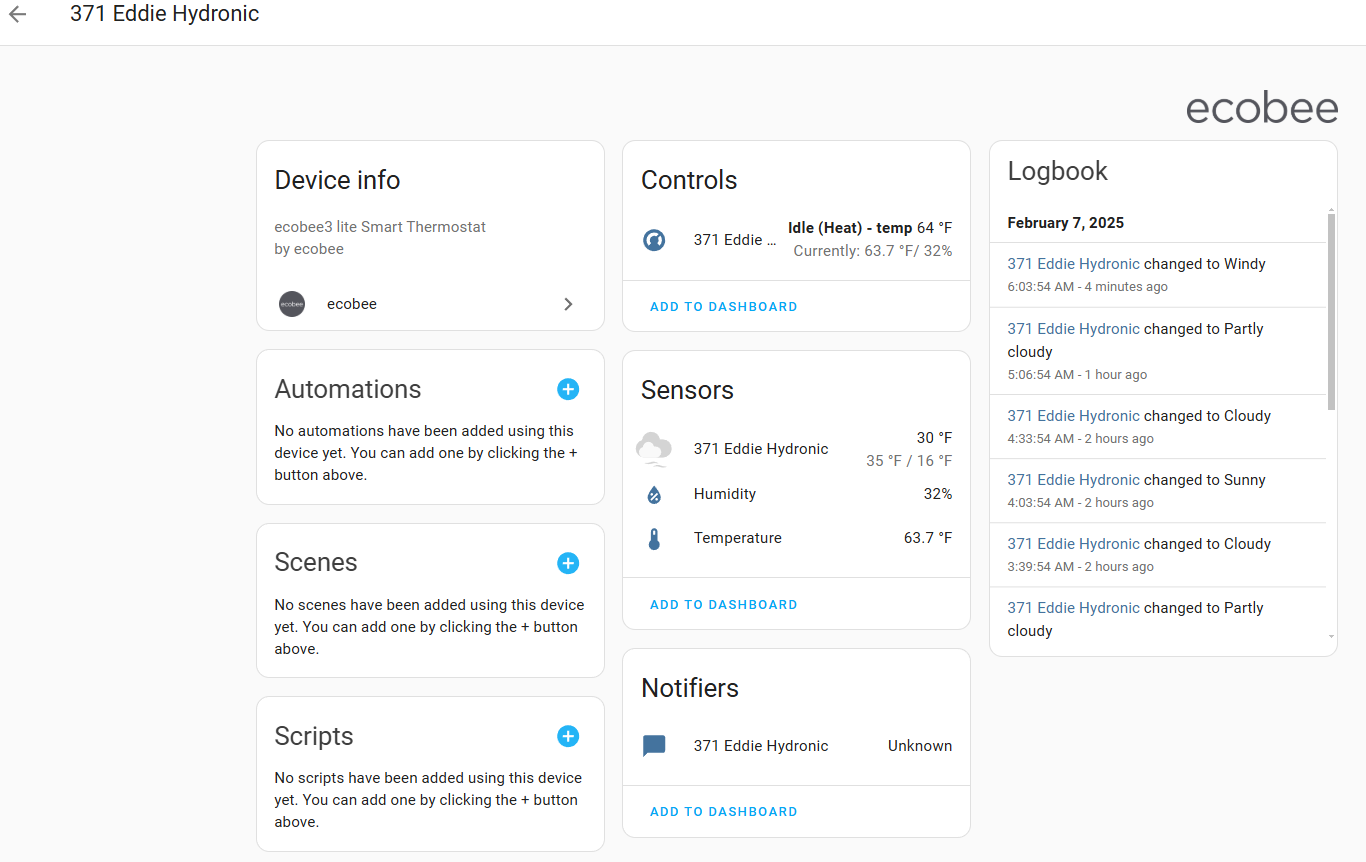Screen dimensions: 1366x862
Task: Click the Temperature thermometer icon
Action: [654, 539]
